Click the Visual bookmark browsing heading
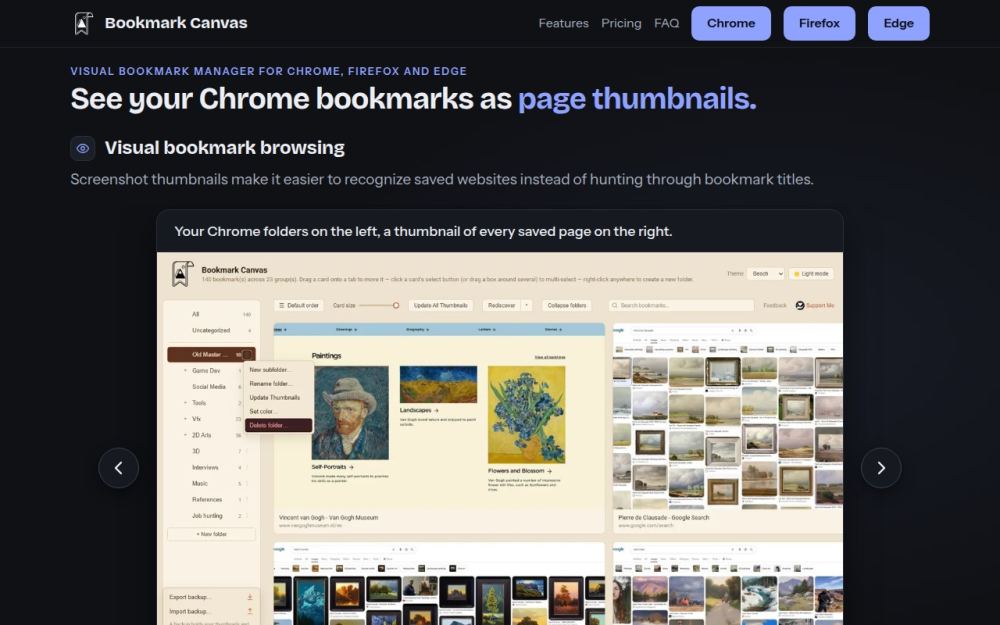The height and width of the screenshot is (625, 1000). point(224,148)
